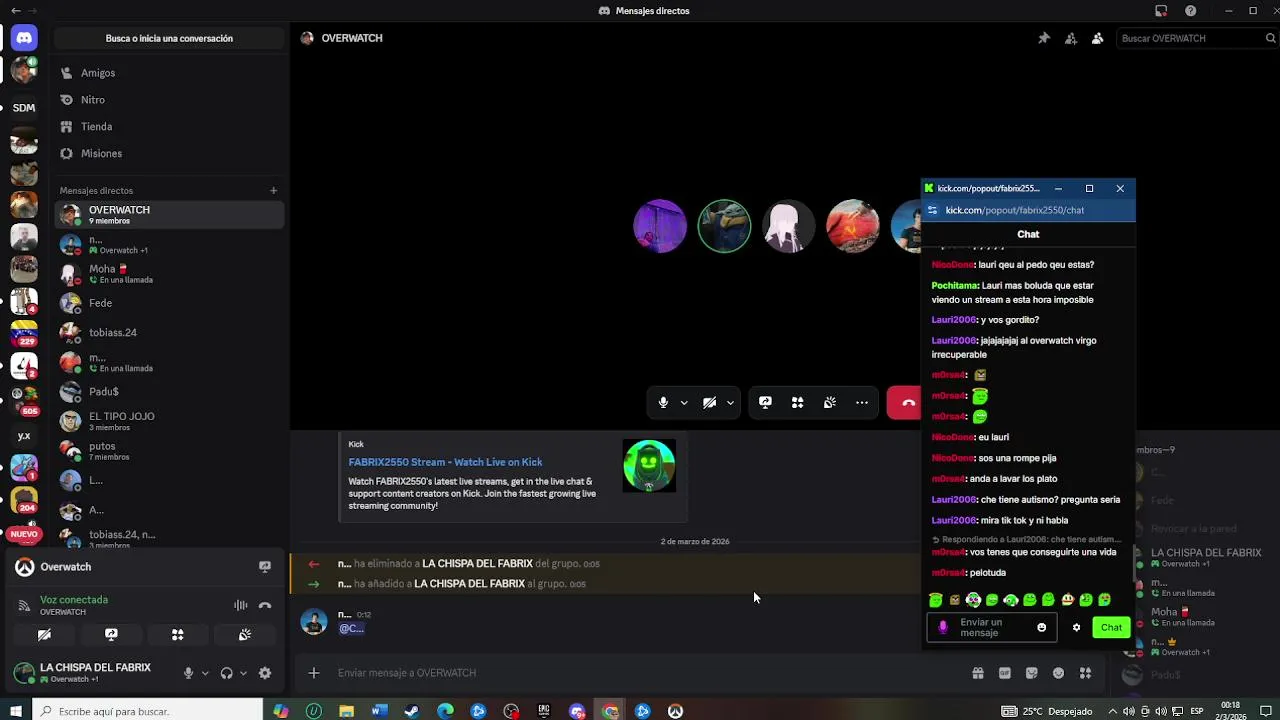The height and width of the screenshot is (720, 1280).
Task: Open FABRIX2550 Stream Kick link
Action: pyautogui.click(x=445, y=462)
